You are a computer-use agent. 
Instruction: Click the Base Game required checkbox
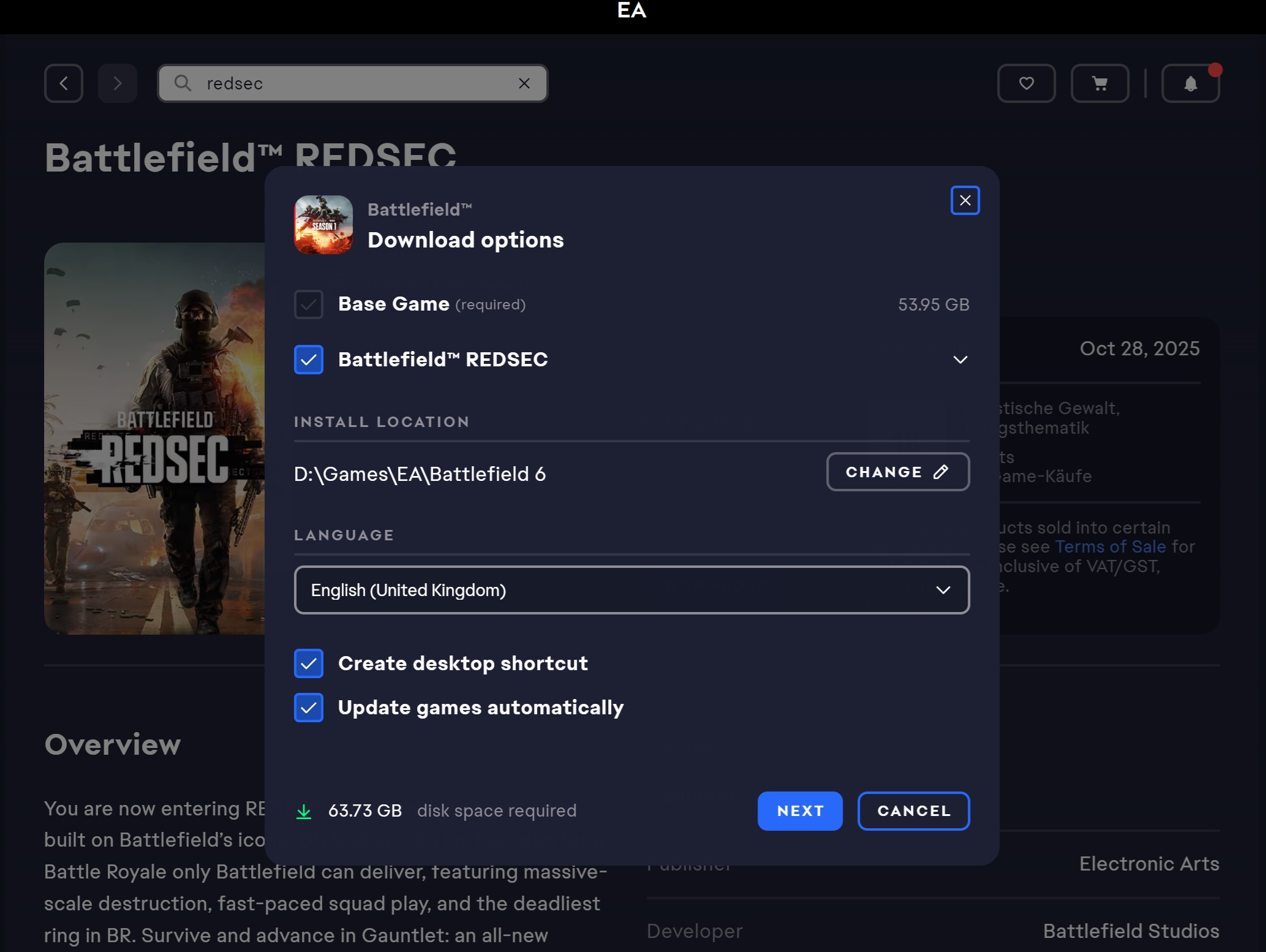click(309, 304)
